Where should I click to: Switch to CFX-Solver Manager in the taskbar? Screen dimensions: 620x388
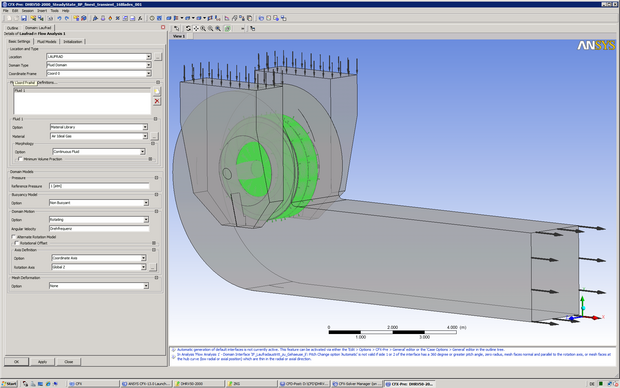point(357,384)
